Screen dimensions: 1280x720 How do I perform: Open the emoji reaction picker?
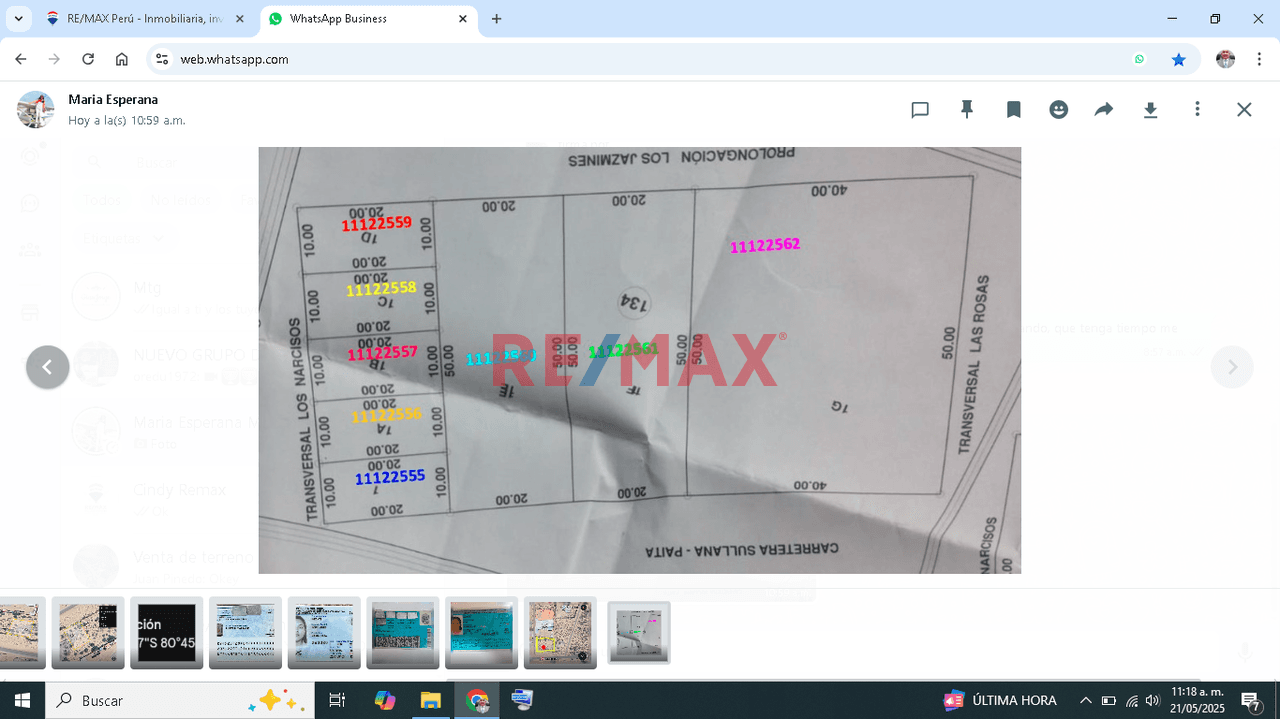click(x=1058, y=109)
